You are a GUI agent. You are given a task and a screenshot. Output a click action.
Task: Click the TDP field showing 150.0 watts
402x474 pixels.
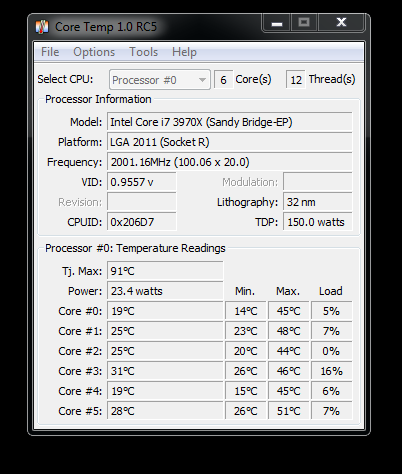[317, 222]
